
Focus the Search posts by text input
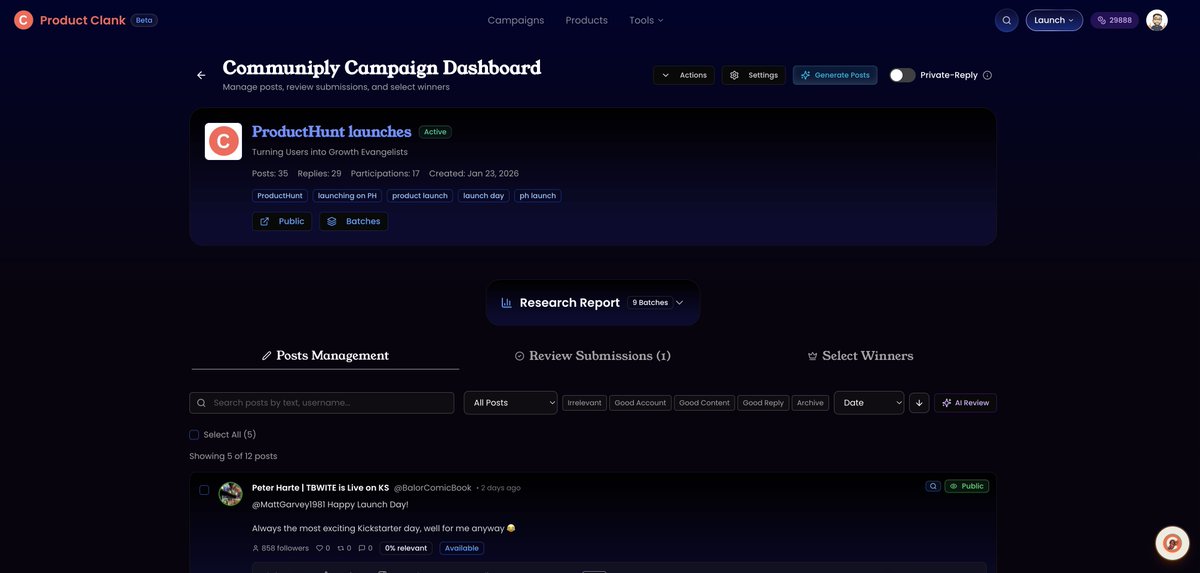pyautogui.click(x=322, y=403)
